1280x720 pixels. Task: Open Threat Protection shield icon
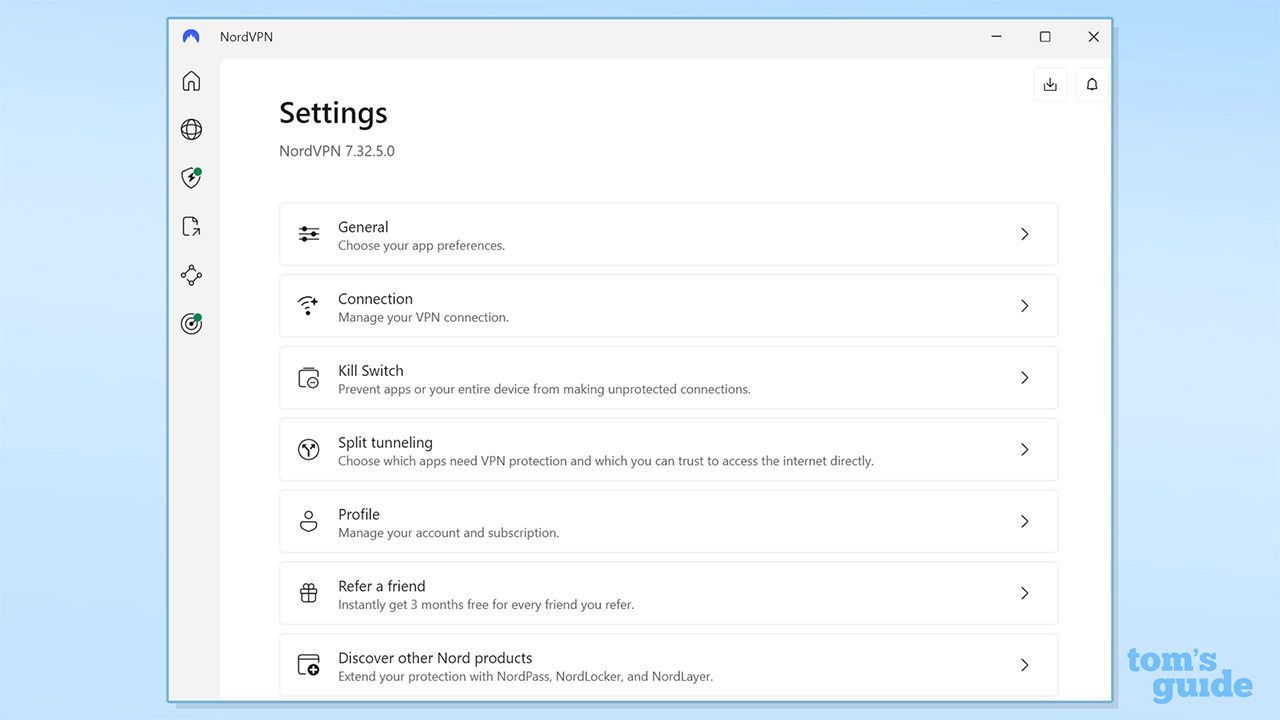191,178
